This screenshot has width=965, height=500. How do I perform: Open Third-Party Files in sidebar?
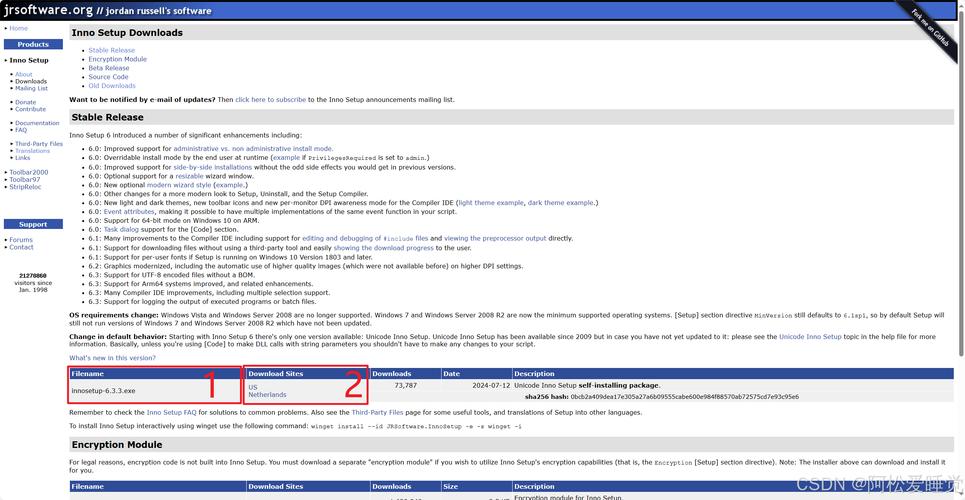pos(39,144)
